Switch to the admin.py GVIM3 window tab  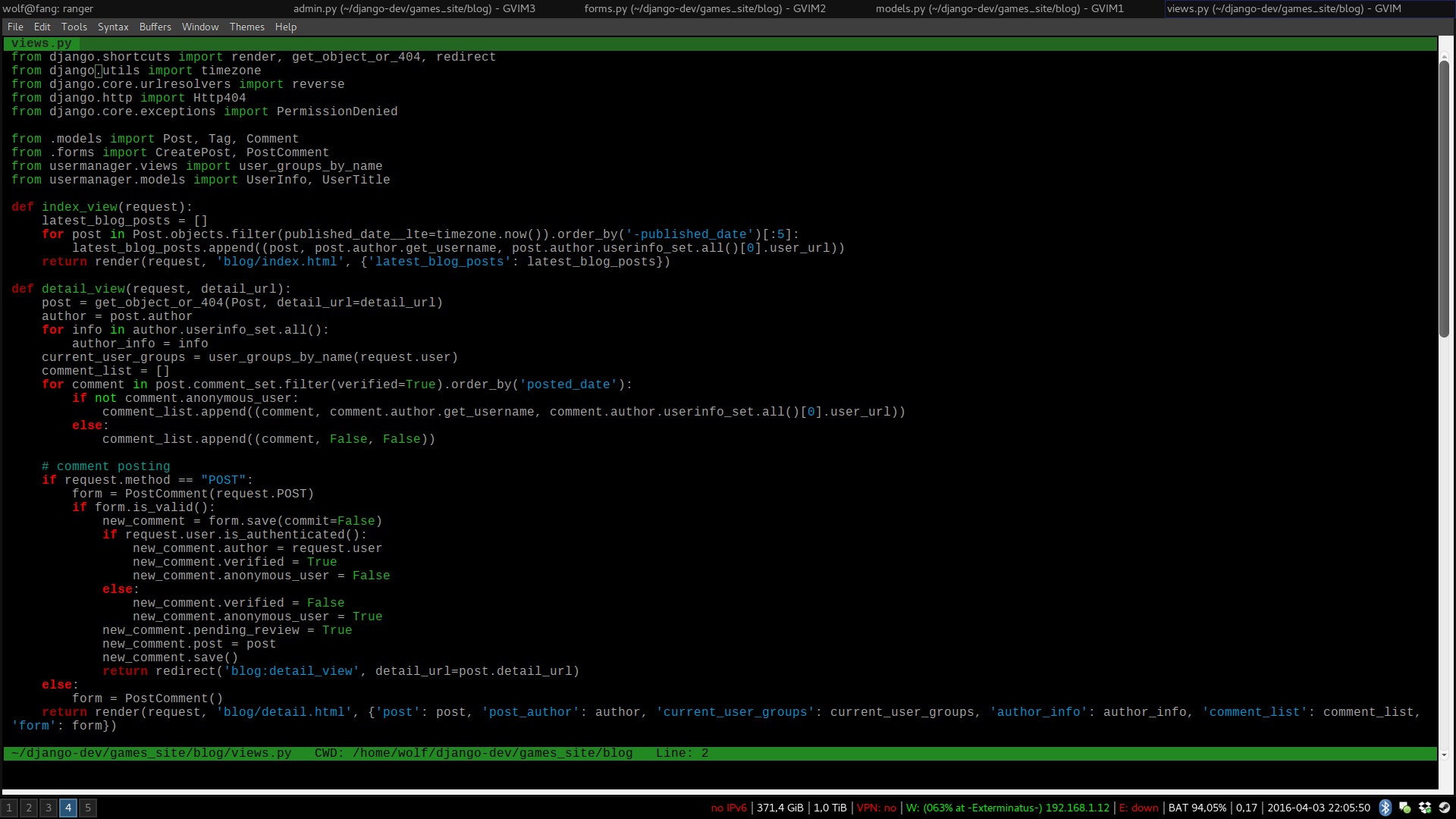point(414,8)
